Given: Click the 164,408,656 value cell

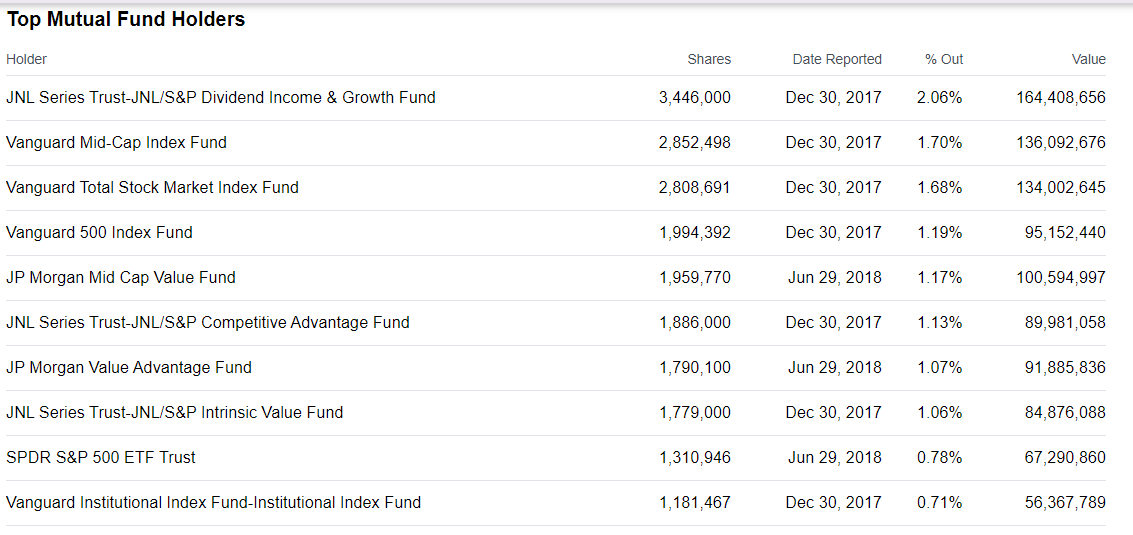Looking at the screenshot, I should point(1061,98).
